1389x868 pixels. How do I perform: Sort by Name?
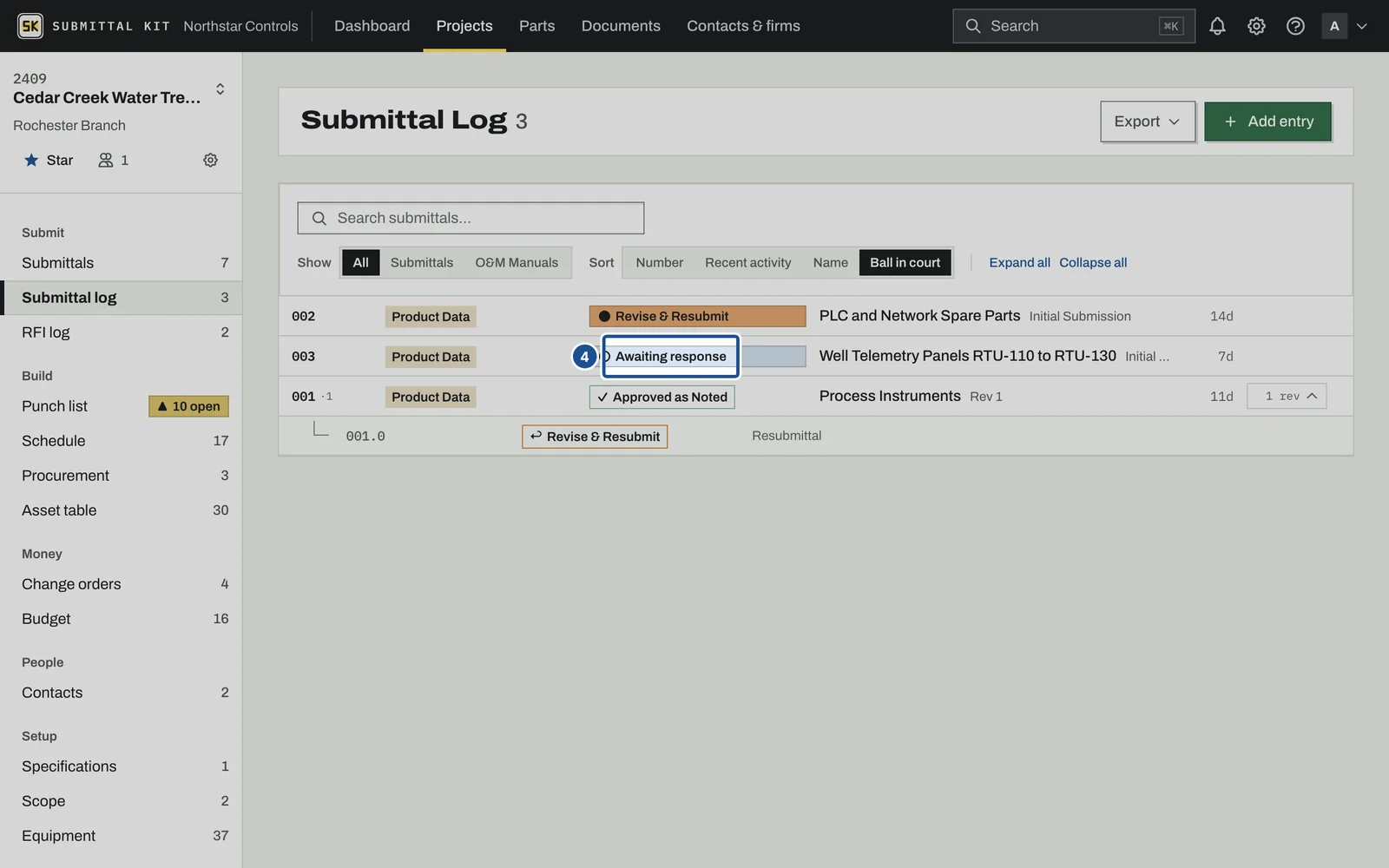tap(830, 262)
